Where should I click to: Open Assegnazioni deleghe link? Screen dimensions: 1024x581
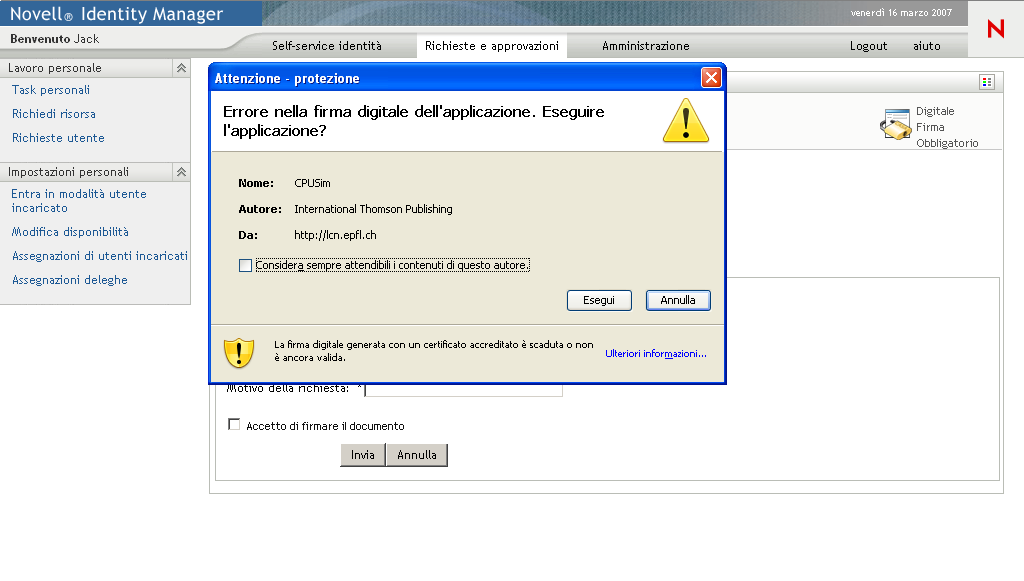pyautogui.click(x=70, y=280)
